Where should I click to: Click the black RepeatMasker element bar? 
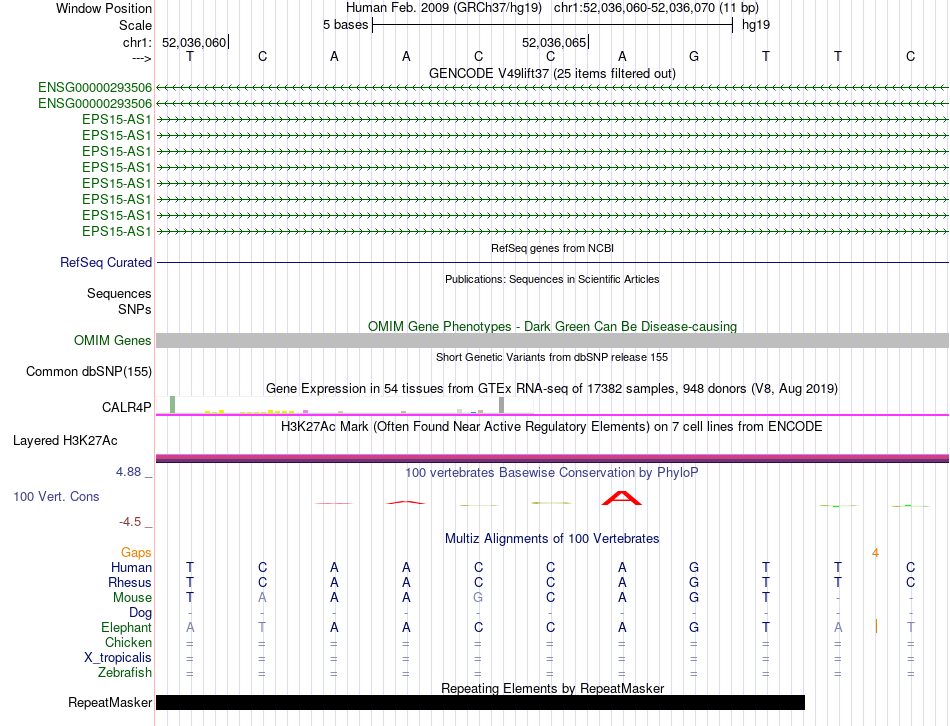(x=480, y=702)
